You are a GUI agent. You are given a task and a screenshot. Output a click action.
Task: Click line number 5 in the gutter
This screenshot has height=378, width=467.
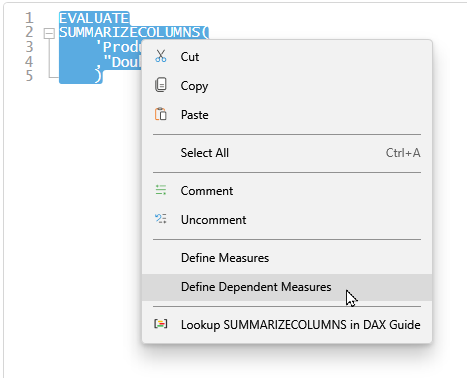[29, 76]
